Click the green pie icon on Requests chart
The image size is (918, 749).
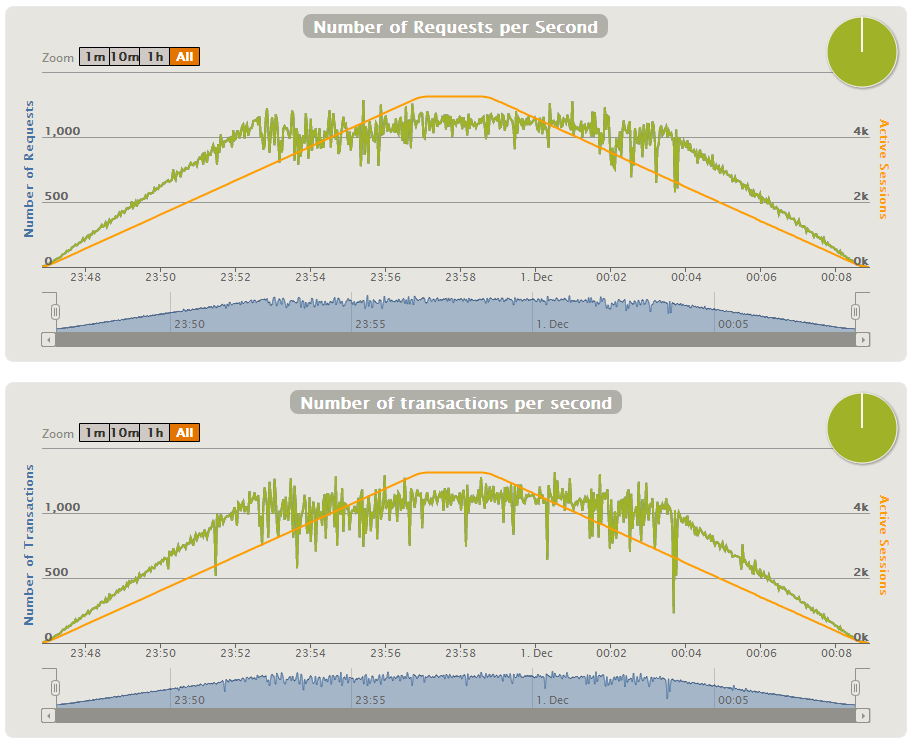(x=861, y=53)
